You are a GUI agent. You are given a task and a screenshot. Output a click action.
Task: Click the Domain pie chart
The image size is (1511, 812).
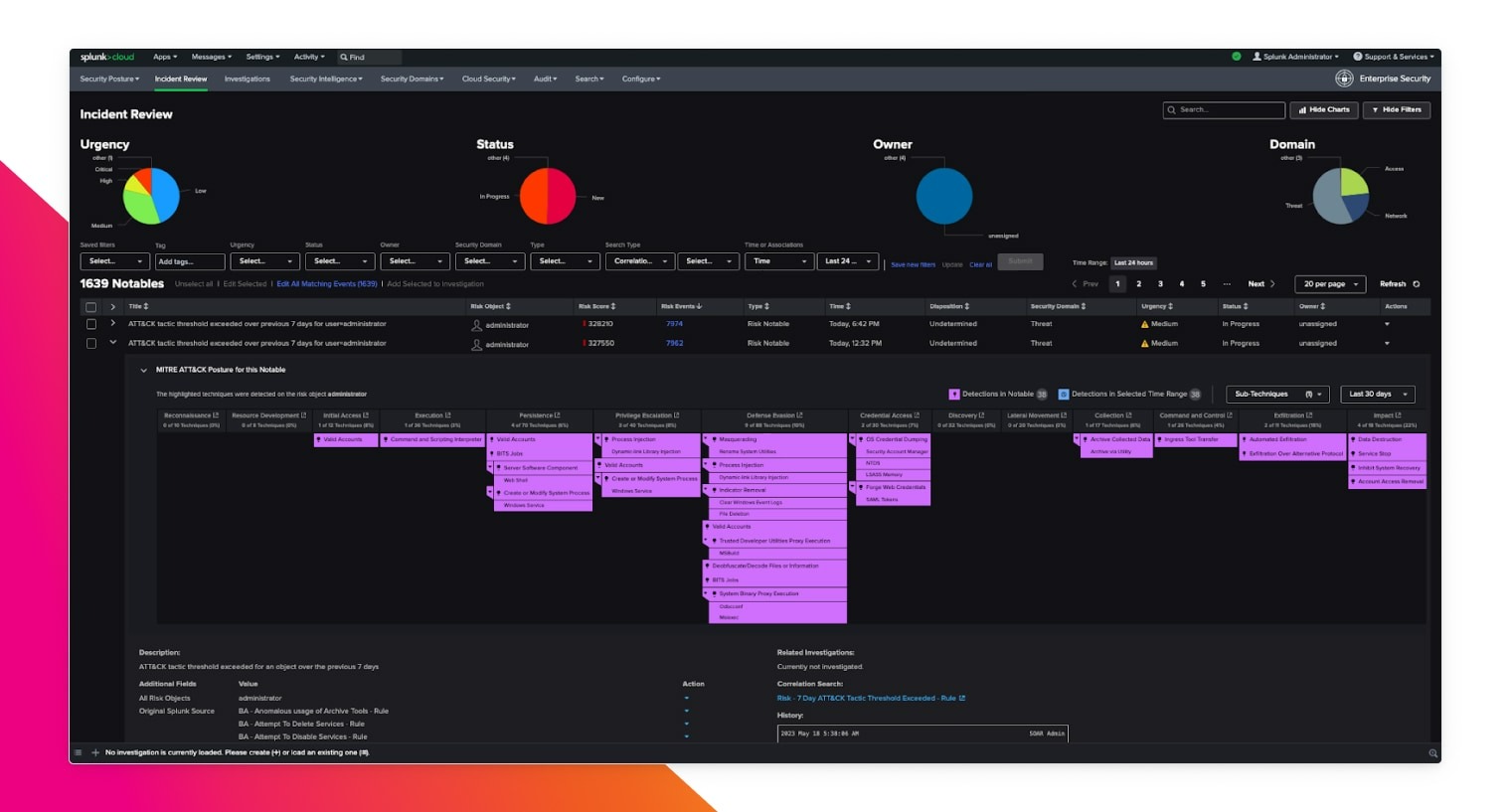pyautogui.click(x=1341, y=196)
